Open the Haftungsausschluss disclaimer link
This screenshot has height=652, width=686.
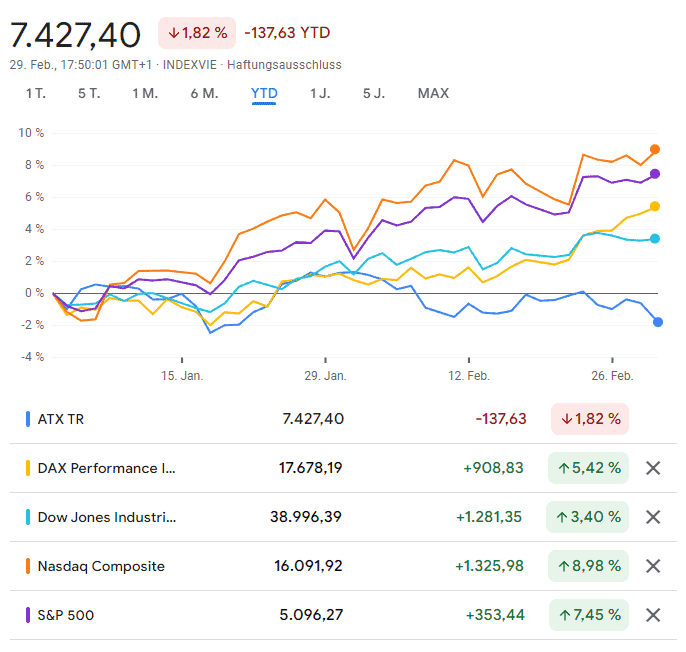(x=284, y=65)
